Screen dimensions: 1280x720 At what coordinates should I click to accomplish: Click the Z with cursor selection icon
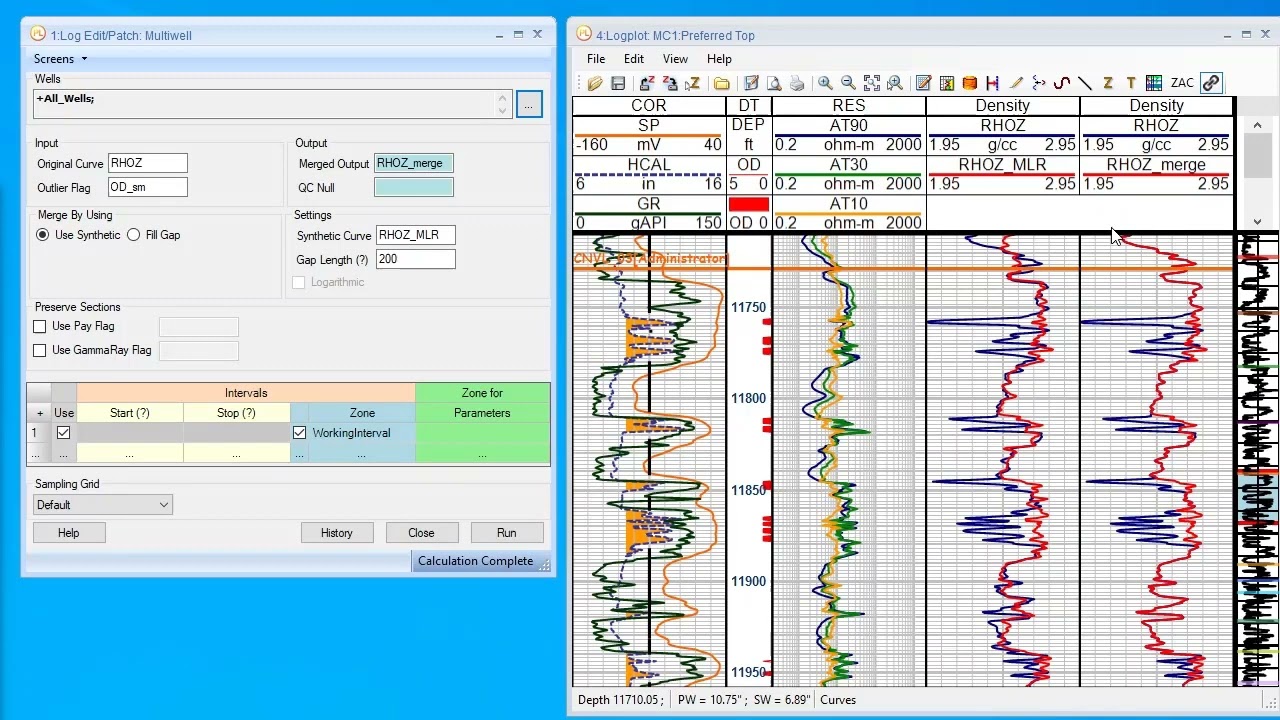(x=692, y=83)
